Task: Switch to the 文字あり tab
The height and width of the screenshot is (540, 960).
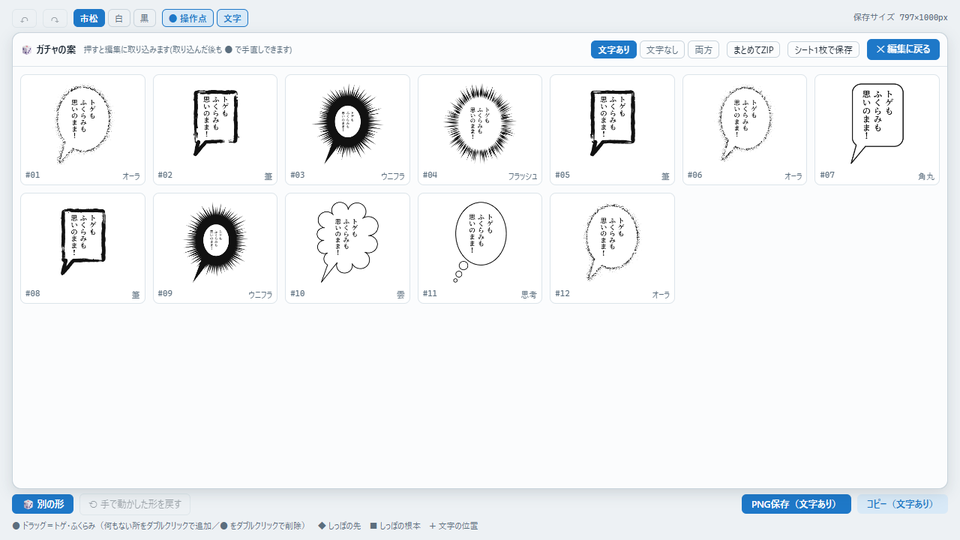Action: [x=613, y=50]
